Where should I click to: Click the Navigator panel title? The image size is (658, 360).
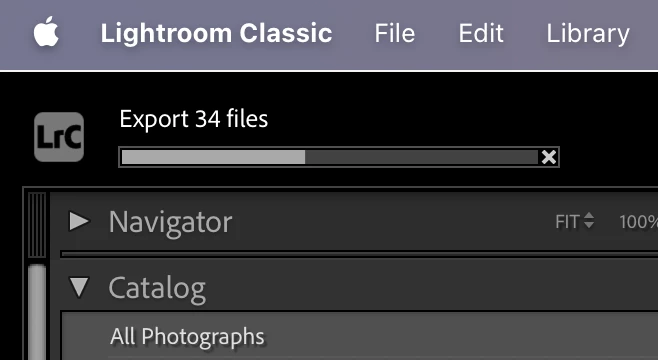click(x=170, y=222)
